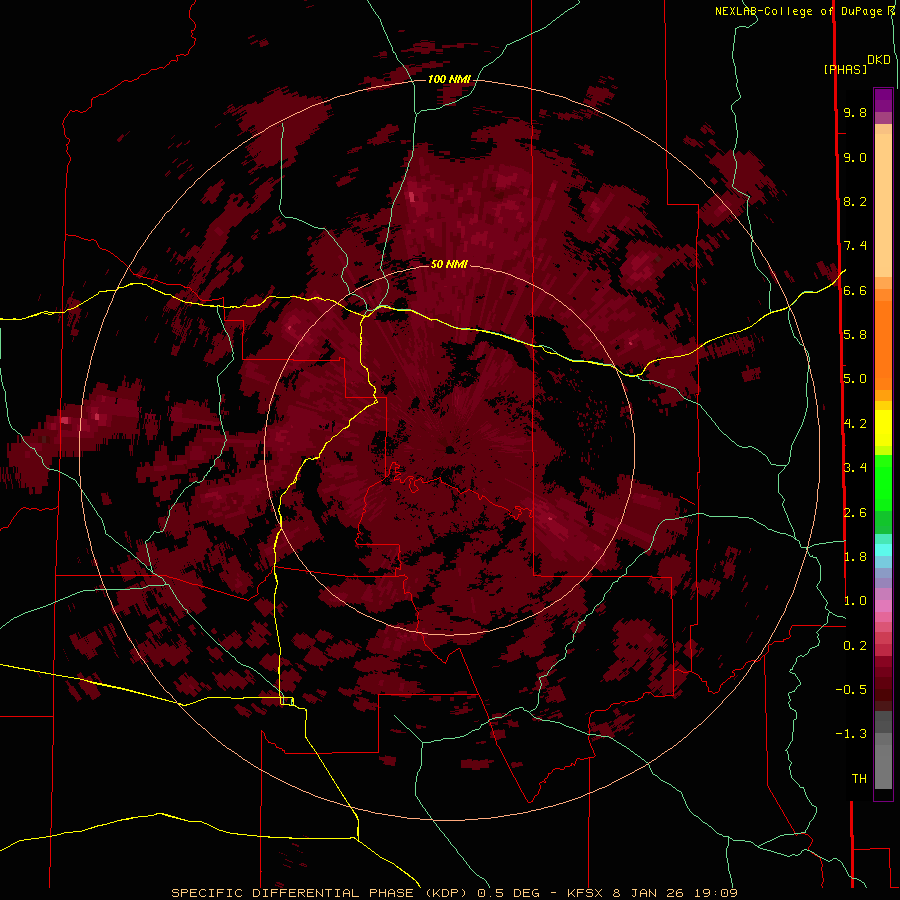Click the -0.5 legend value

[851, 690]
